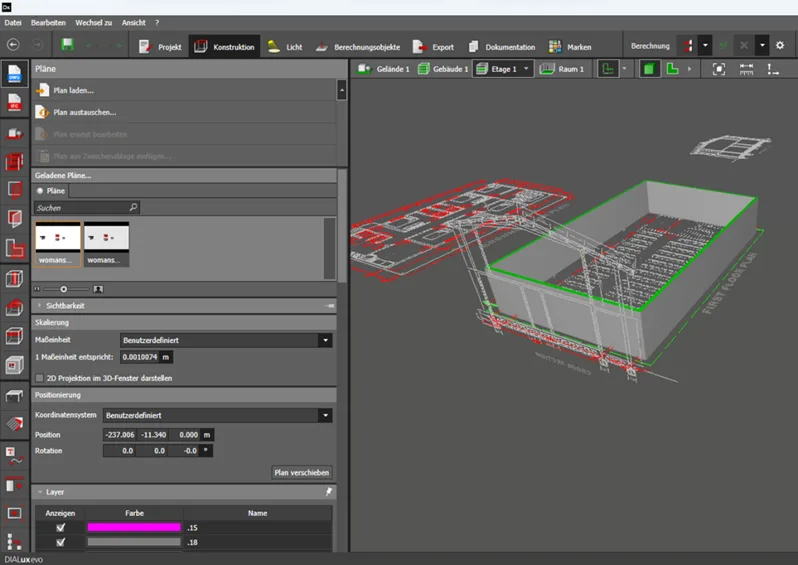
Task: Select the text annotation tool in sidebar
Action: click(x=14, y=456)
